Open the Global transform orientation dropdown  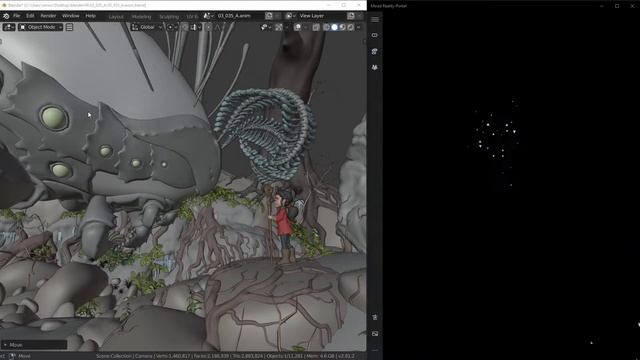pos(147,27)
